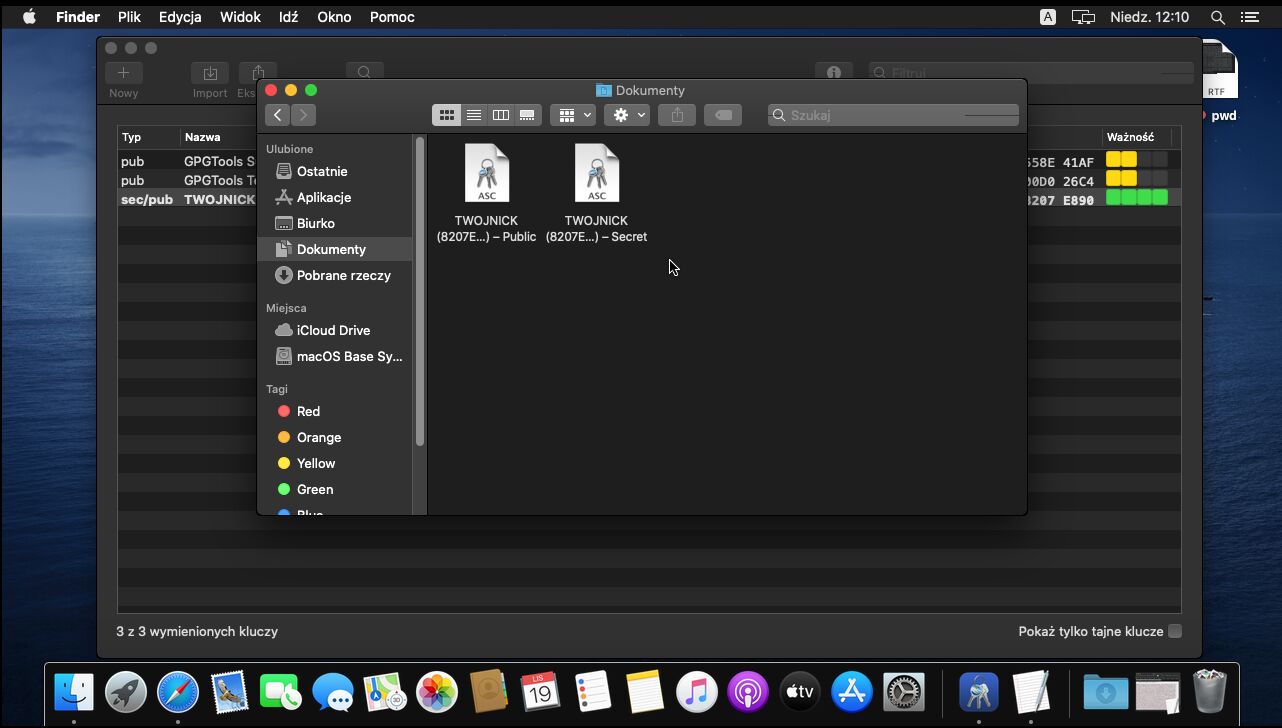Viewport: 1282px width, 728px height.
Task: Enable 'Pokaż tylko tajne klucze' checkbox
Action: (x=1175, y=631)
